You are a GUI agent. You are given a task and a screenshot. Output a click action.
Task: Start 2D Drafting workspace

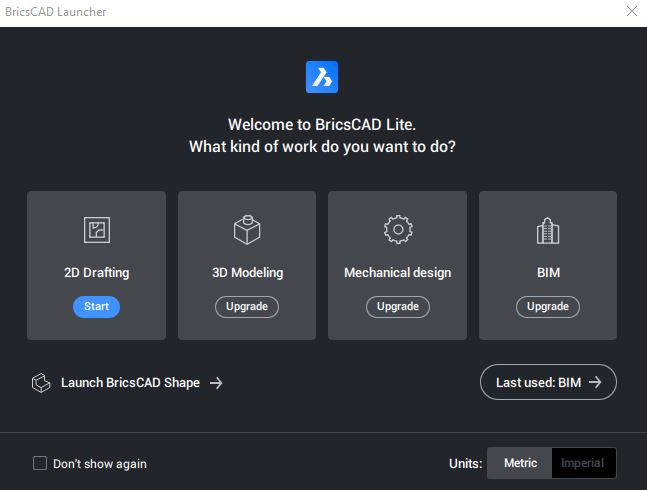pos(97,306)
